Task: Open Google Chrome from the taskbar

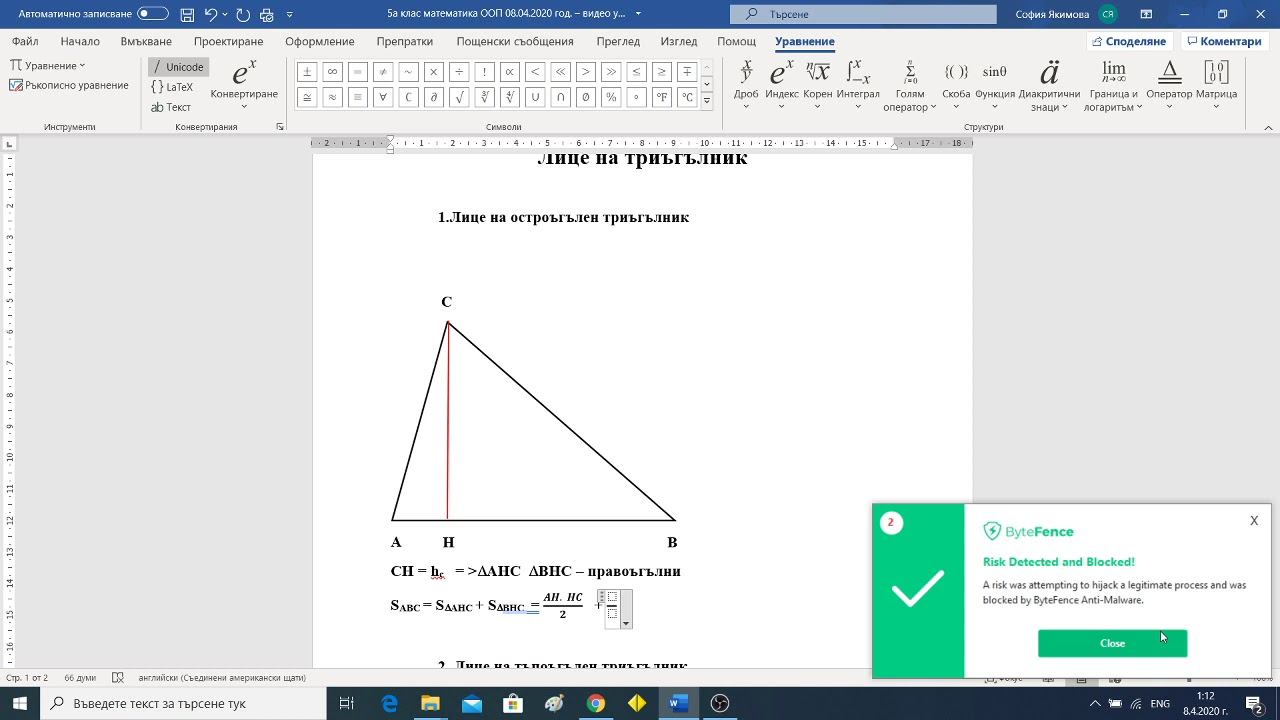Action: click(595, 703)
